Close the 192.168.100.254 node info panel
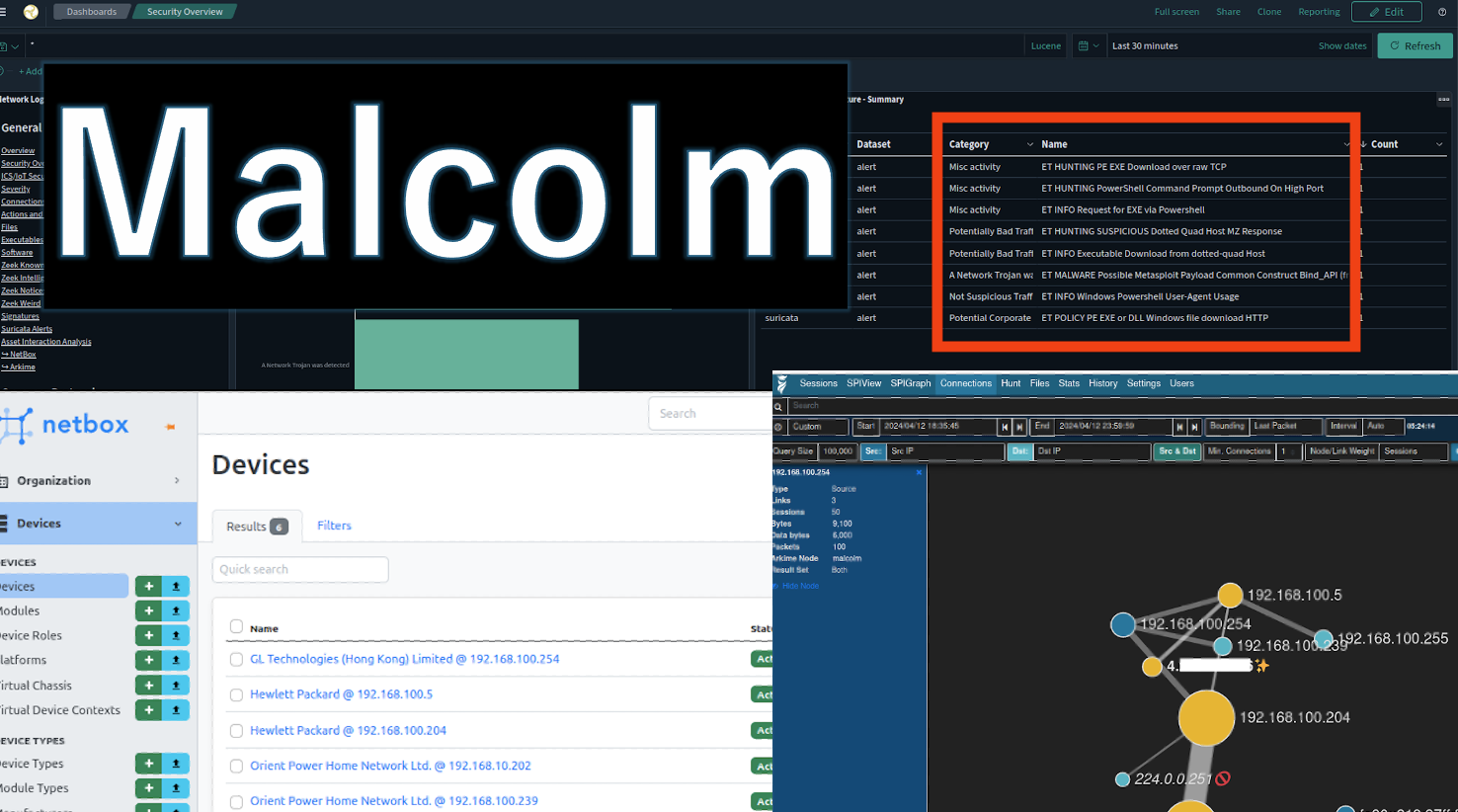 [919, 472]
